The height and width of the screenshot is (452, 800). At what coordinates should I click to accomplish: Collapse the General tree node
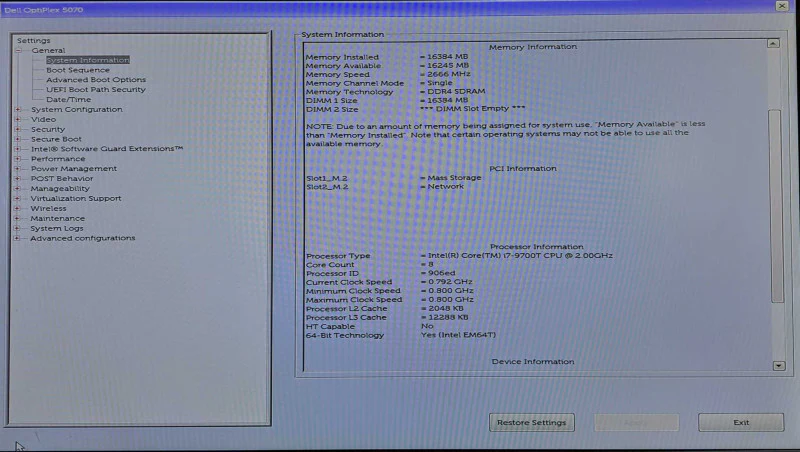[x=18, y=51]
